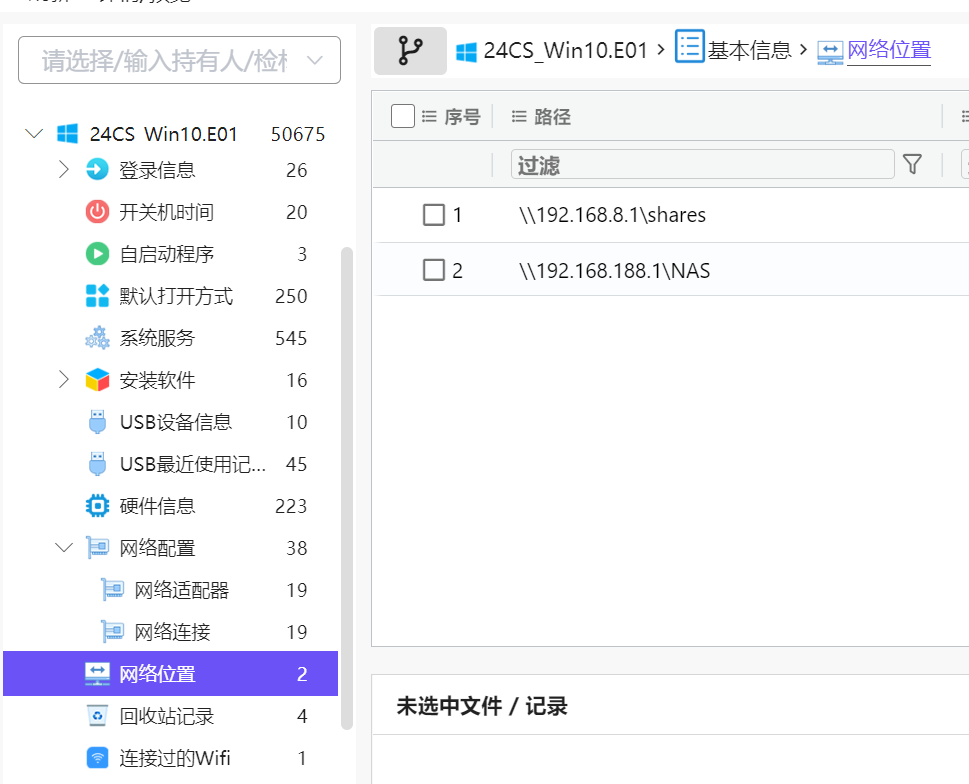Check the box for row 2 NAS path
This screenshot has height=784, width=969.
433,270
